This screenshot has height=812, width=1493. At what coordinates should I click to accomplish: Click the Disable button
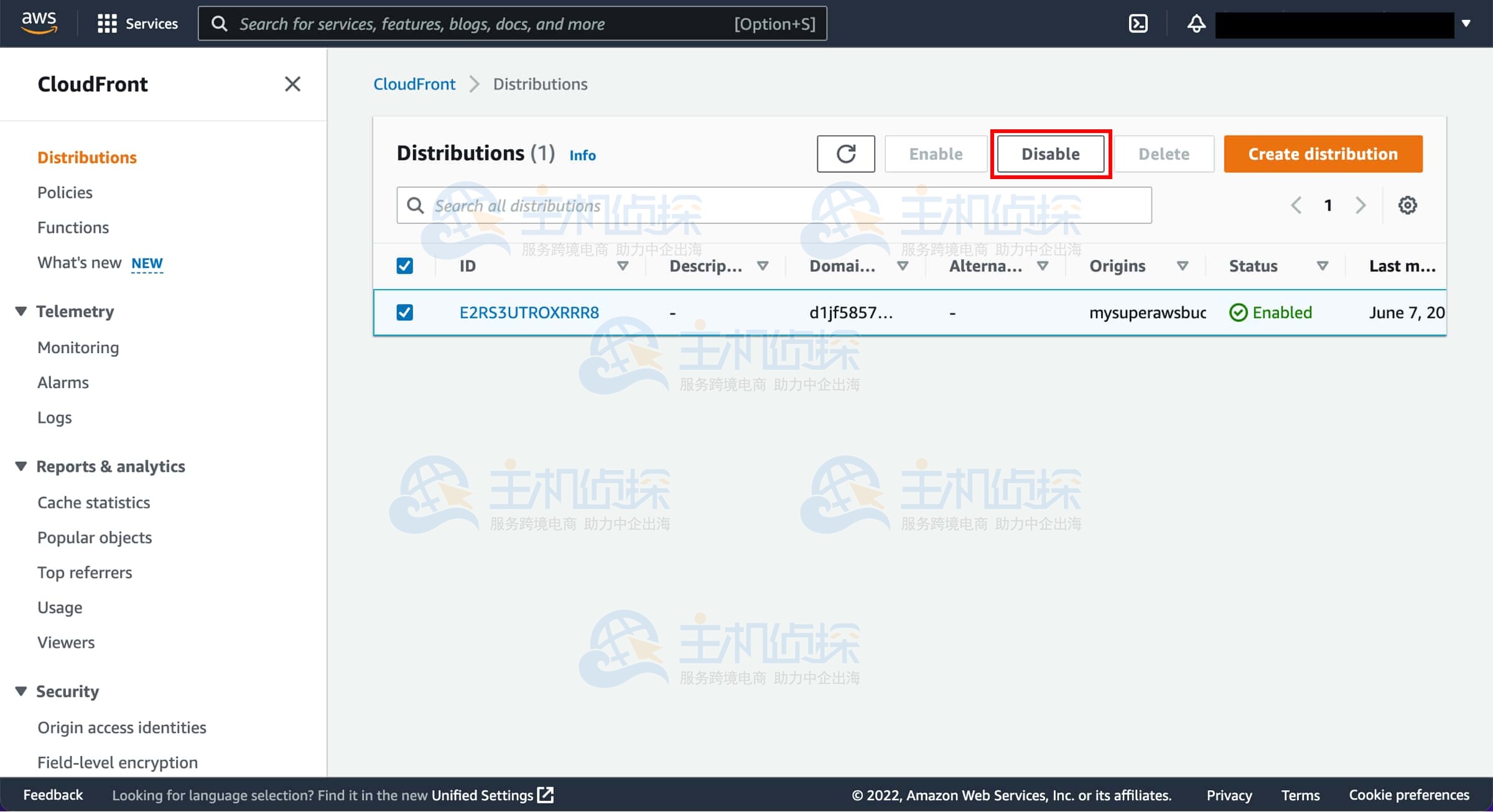point(1050,154)
